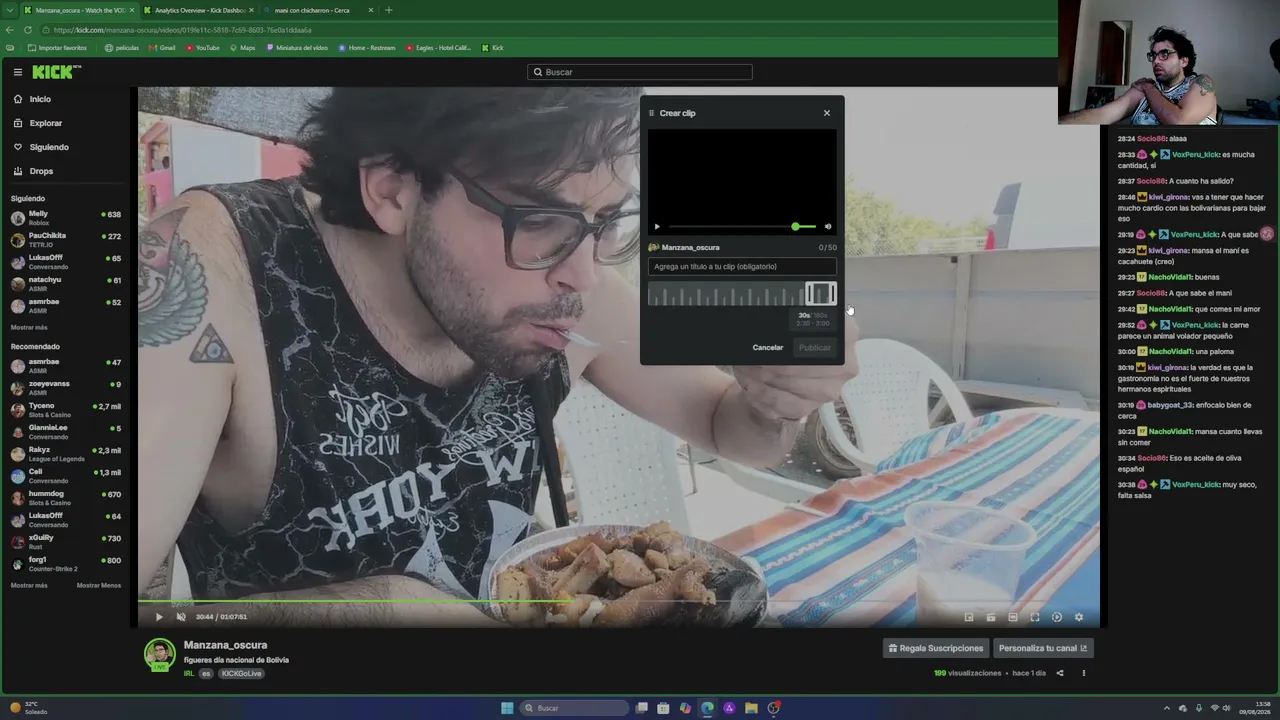
Task: Toggle theater mode on the video player
Action: [x=1013, y=617]
